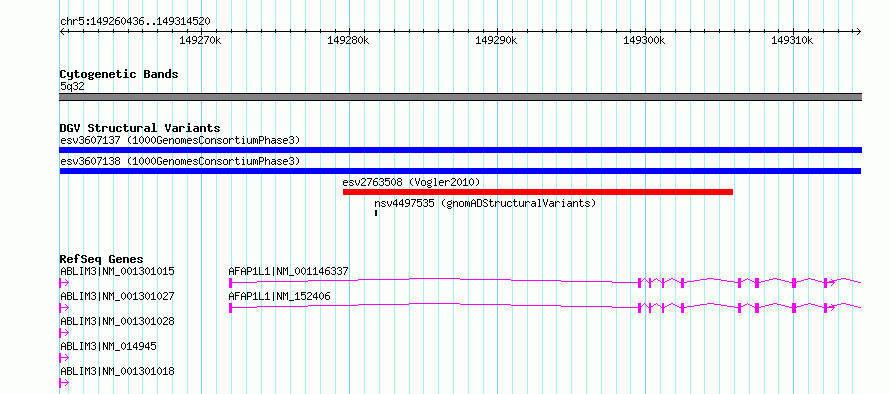This screenshot has height=394, width=890.
Task: Open ABLIM3|NM_001301028 transcript label
Action: (x=117, y=321)
